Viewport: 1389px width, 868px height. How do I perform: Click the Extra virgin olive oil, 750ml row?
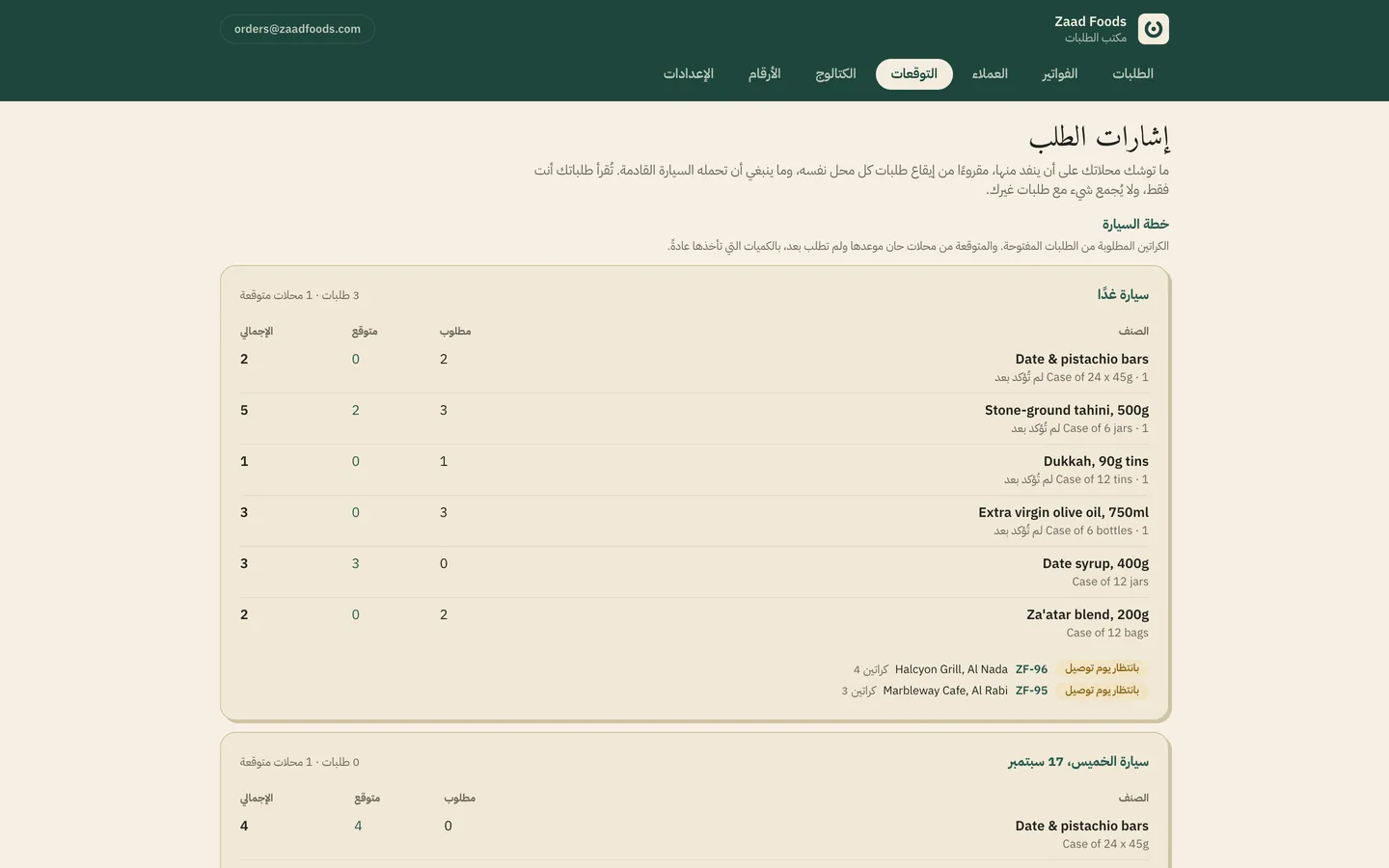[x=694, y=521]
